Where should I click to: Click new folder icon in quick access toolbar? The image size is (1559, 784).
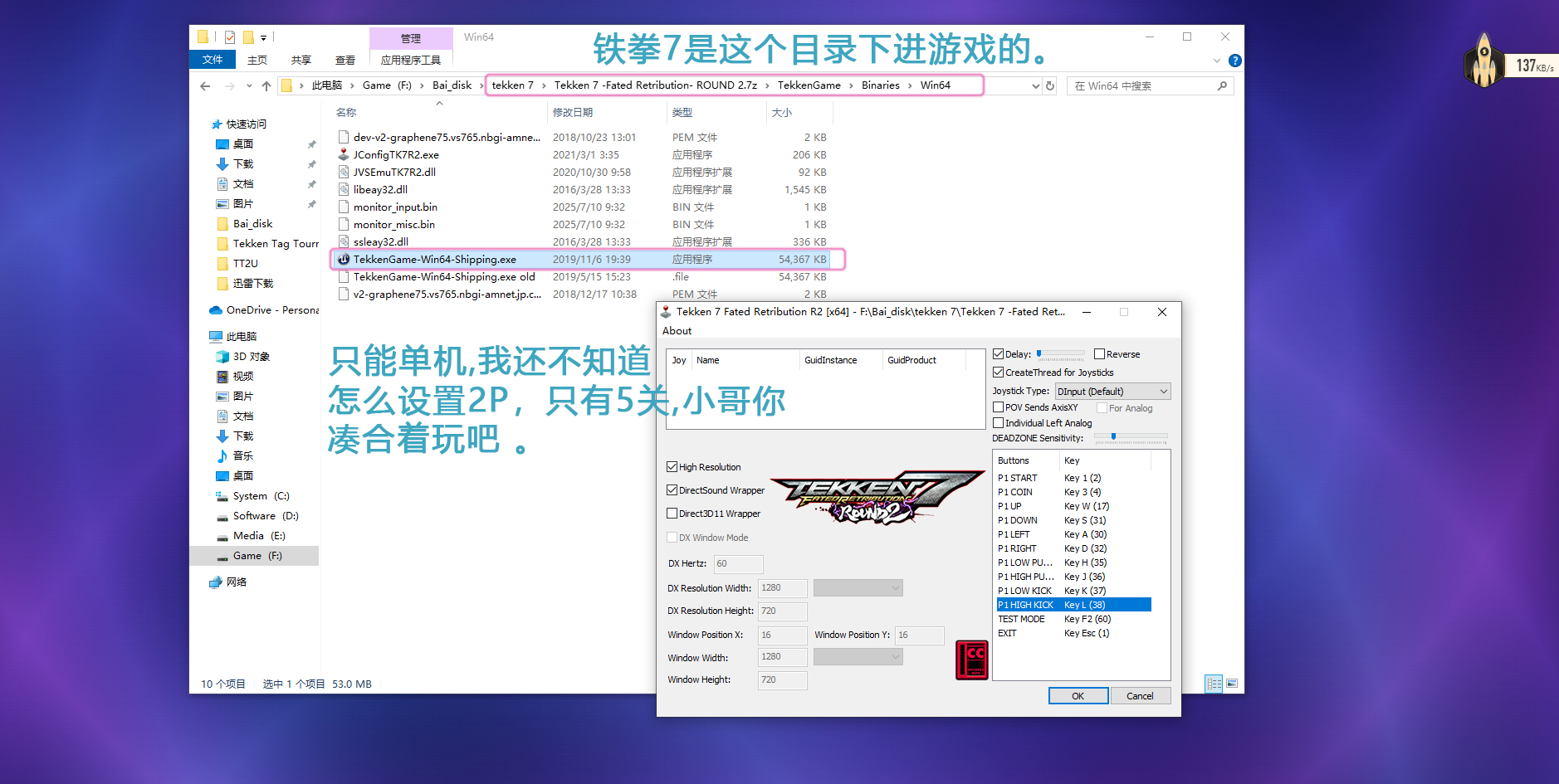point(248,37)
